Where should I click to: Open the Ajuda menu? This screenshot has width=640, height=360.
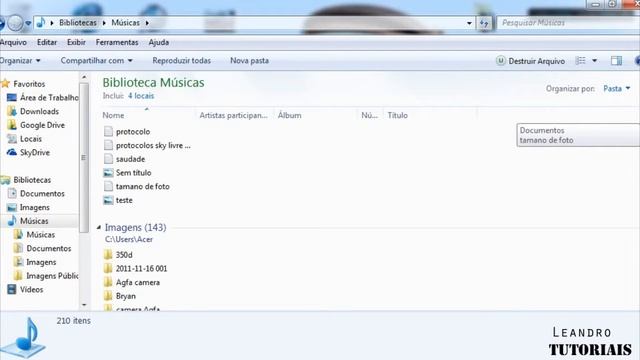[x=159, y=42]
